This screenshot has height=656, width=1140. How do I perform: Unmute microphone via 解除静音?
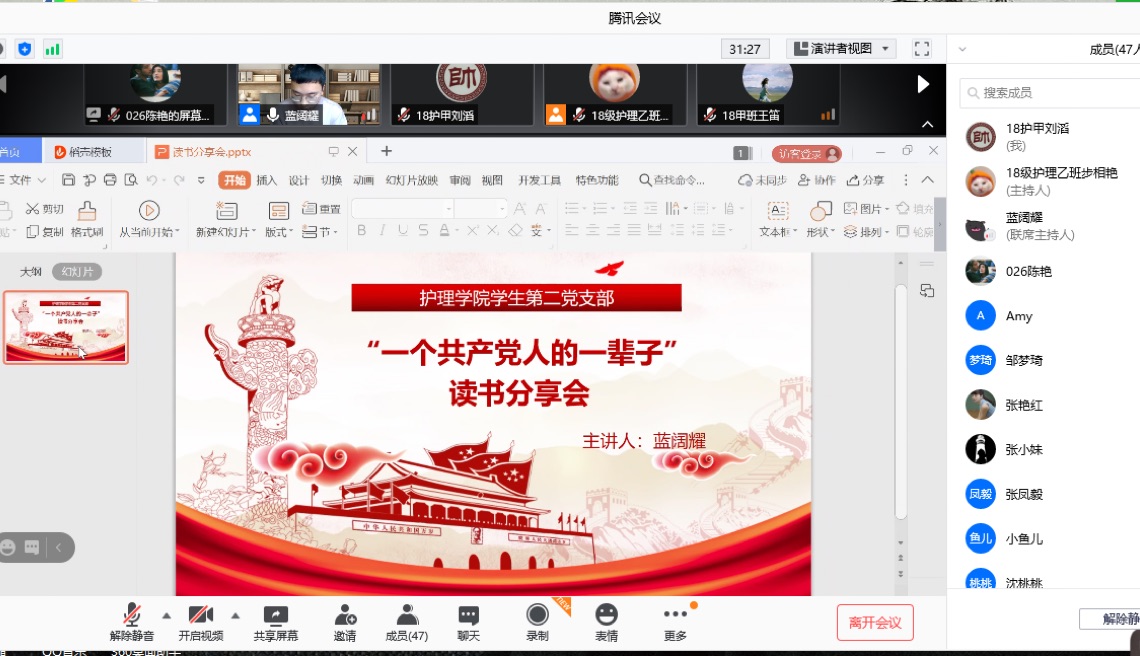132,616
